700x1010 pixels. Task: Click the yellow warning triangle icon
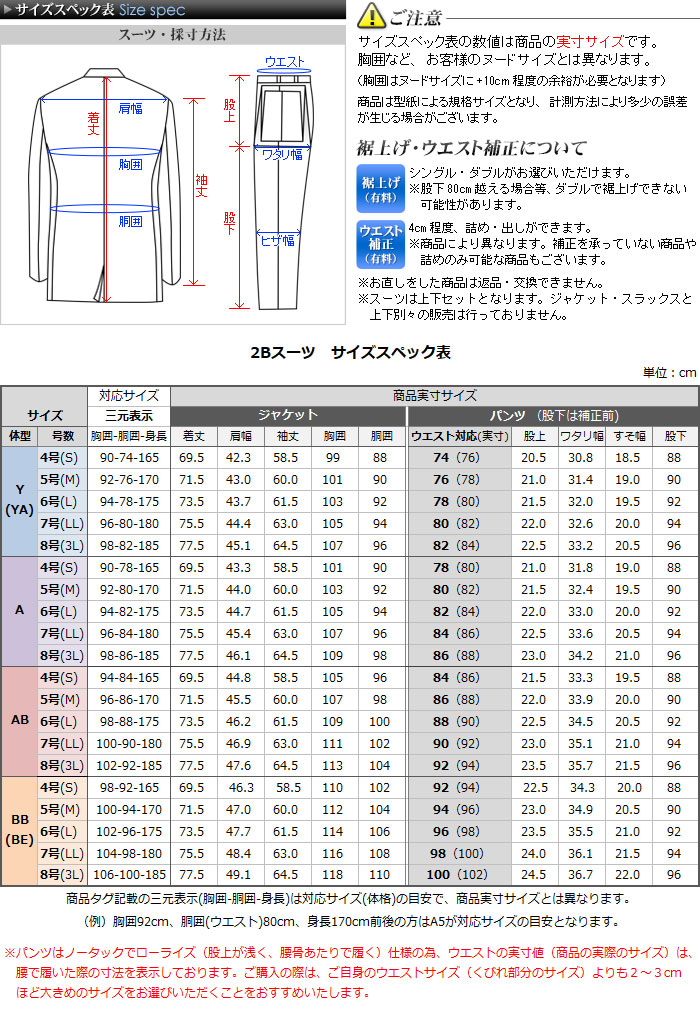click(371, 16)
